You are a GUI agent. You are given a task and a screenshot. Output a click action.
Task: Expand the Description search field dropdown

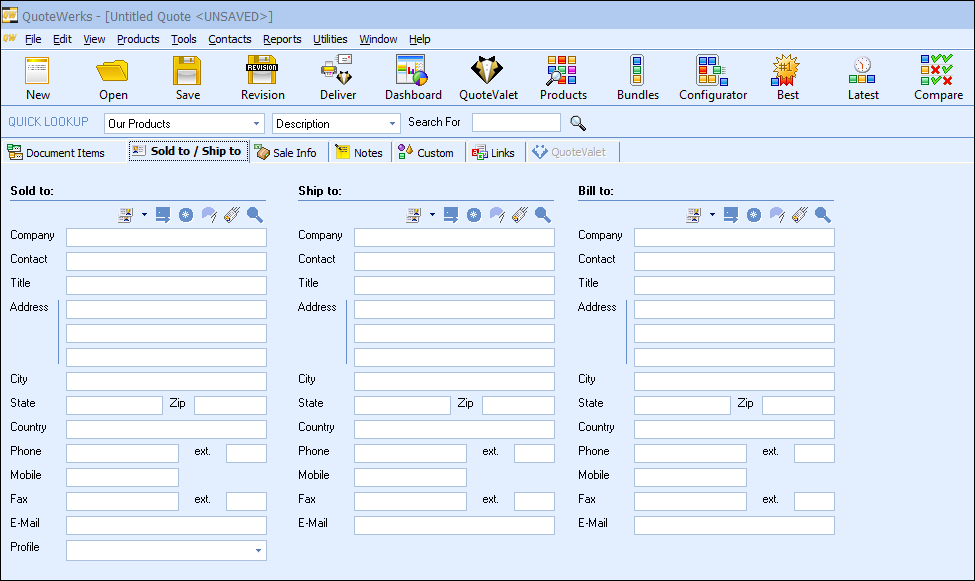pyautogui.click(x=392, y=124)
